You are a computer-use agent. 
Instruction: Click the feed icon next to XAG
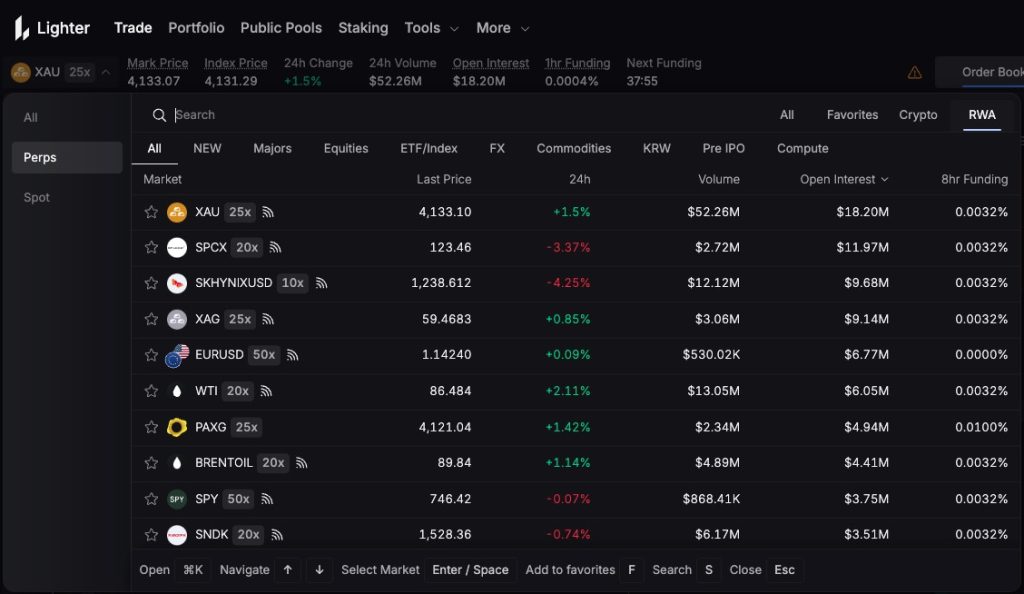[268, 319]
